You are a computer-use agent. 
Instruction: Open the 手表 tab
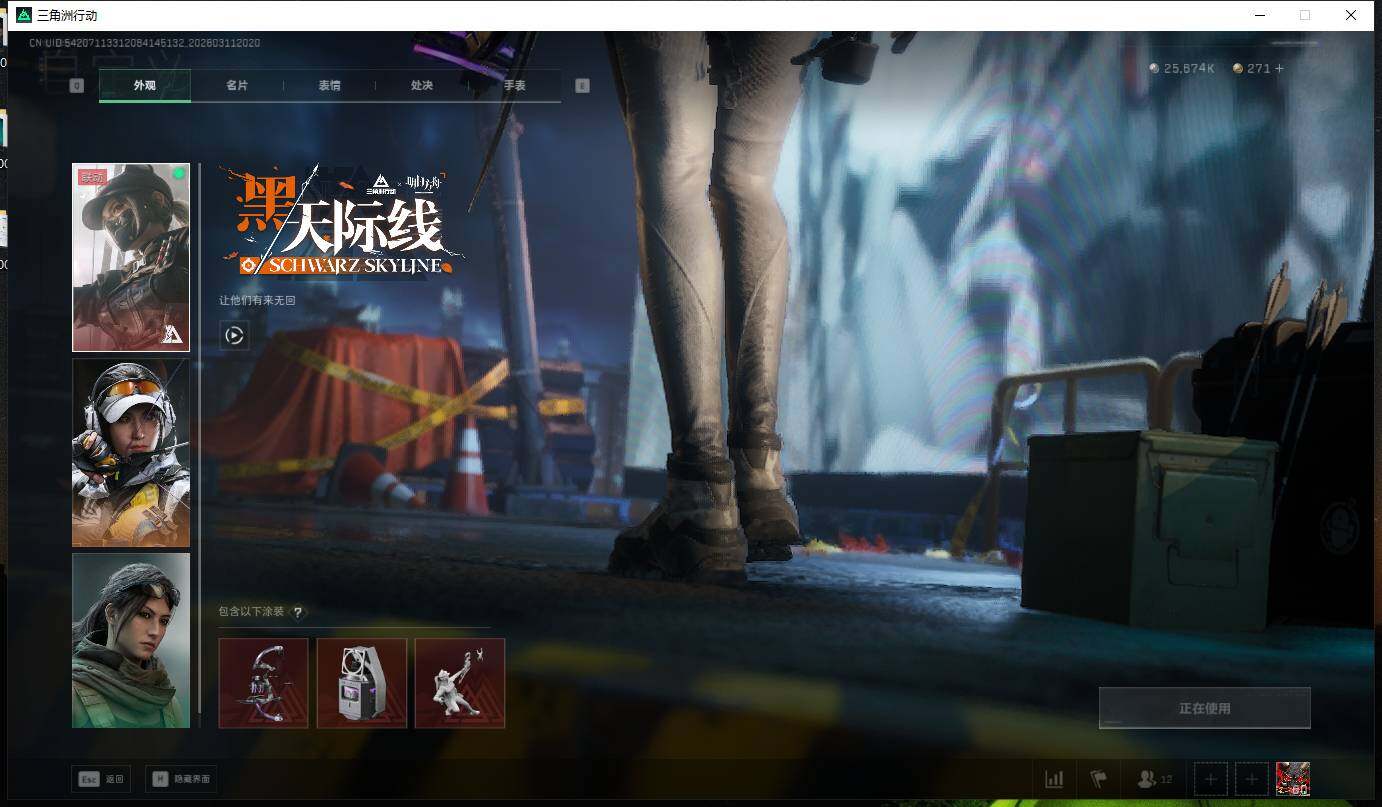514,86
